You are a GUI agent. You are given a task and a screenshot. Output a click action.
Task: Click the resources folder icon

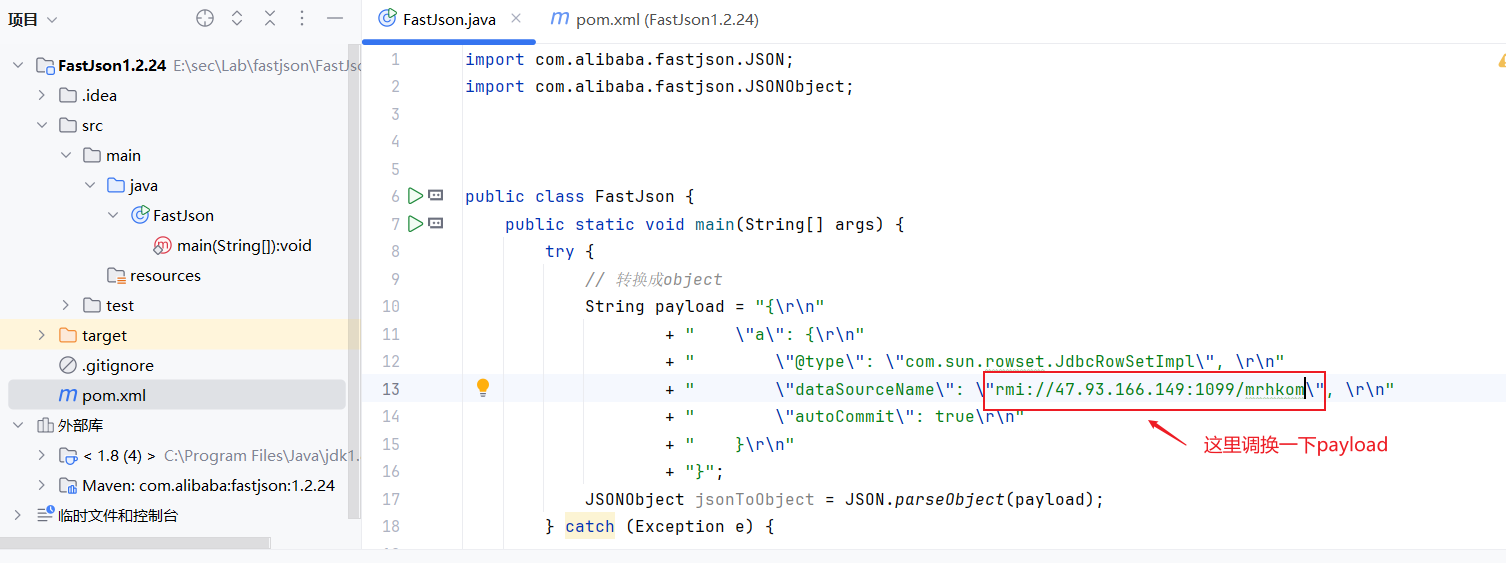coord(117,275)
